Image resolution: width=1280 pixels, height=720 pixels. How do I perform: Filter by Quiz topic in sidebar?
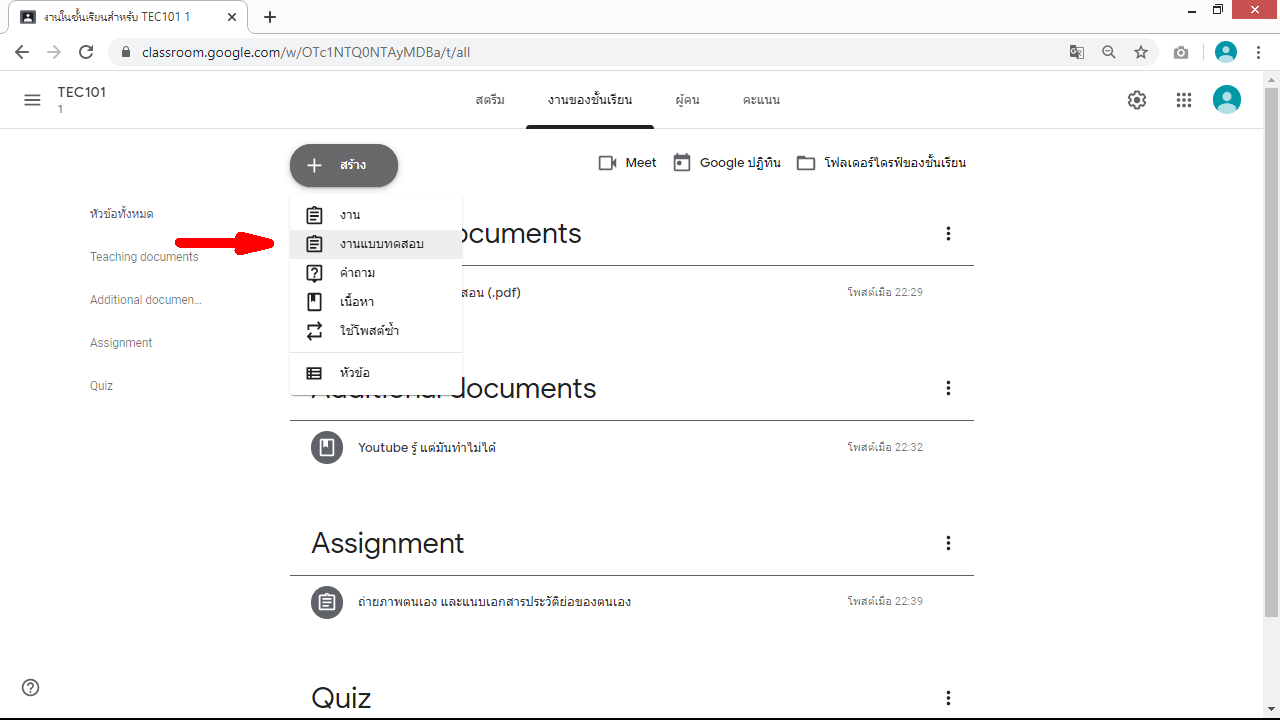point(101,386)
